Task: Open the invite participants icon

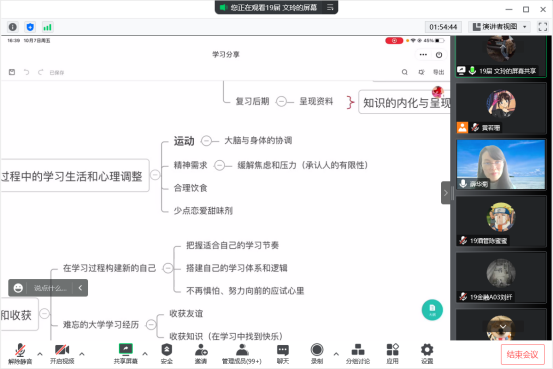Action: [x=201, y=353]
